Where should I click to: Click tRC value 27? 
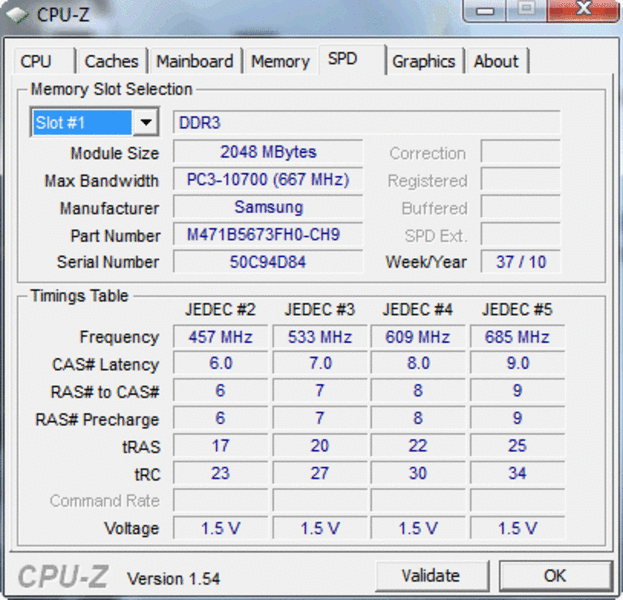pos(320,473)
